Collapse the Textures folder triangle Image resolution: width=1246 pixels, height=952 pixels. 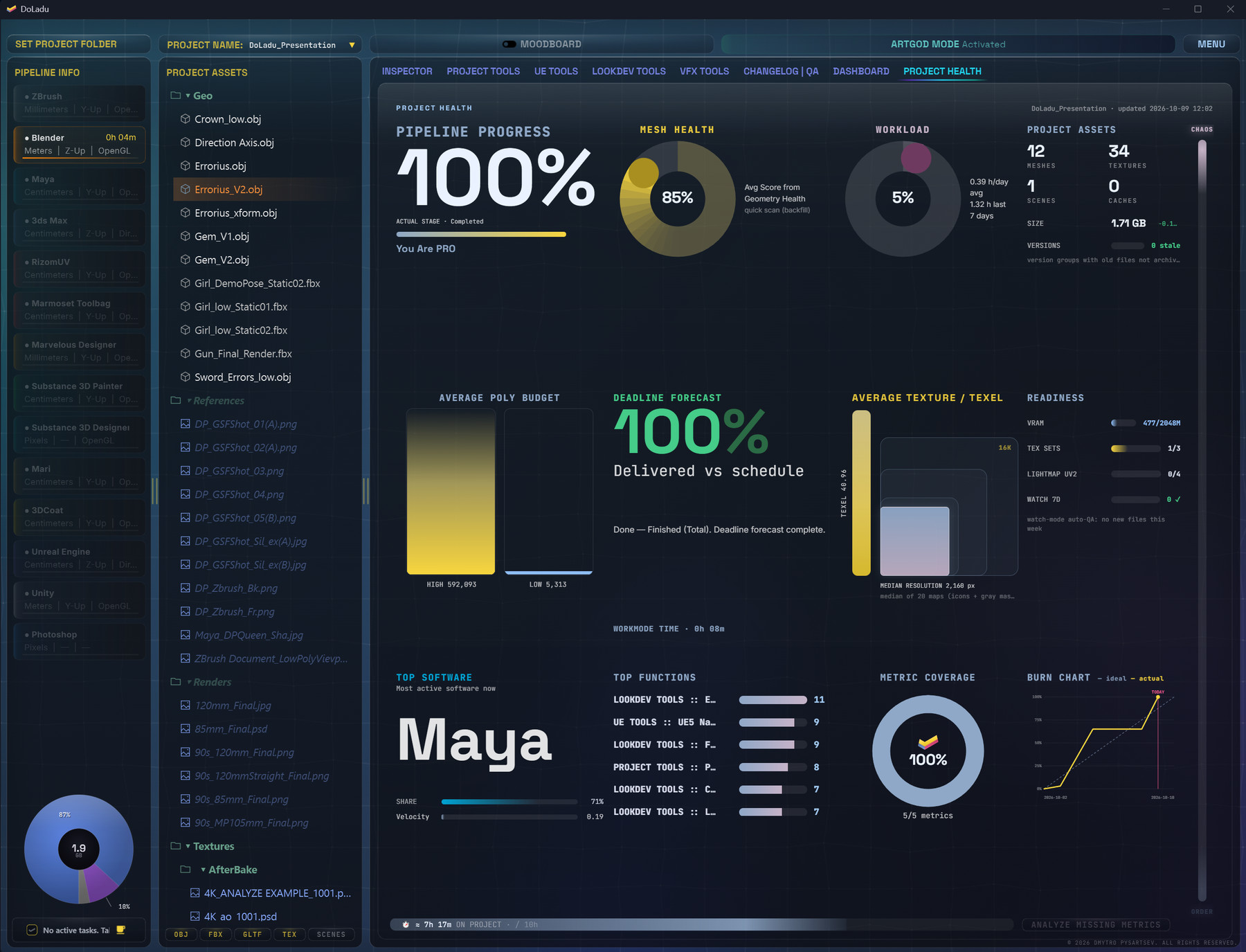188,846
